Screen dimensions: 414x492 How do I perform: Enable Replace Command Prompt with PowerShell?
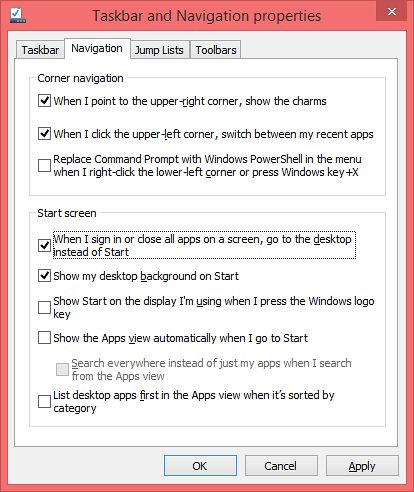44,165
